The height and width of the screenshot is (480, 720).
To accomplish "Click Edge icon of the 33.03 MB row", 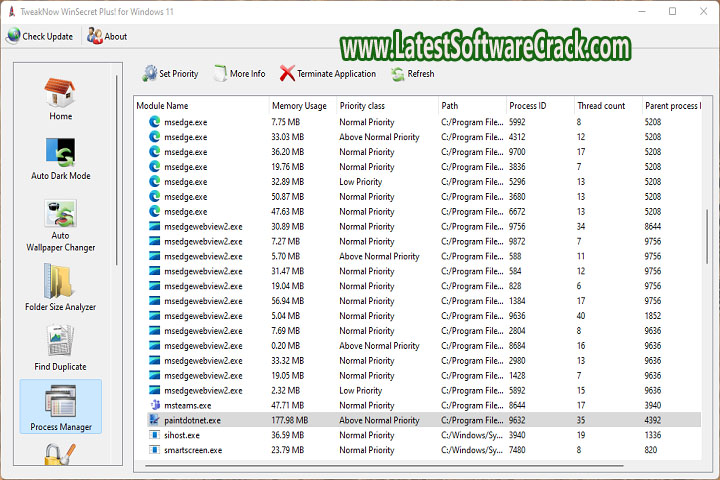I will tap(155, 137).
